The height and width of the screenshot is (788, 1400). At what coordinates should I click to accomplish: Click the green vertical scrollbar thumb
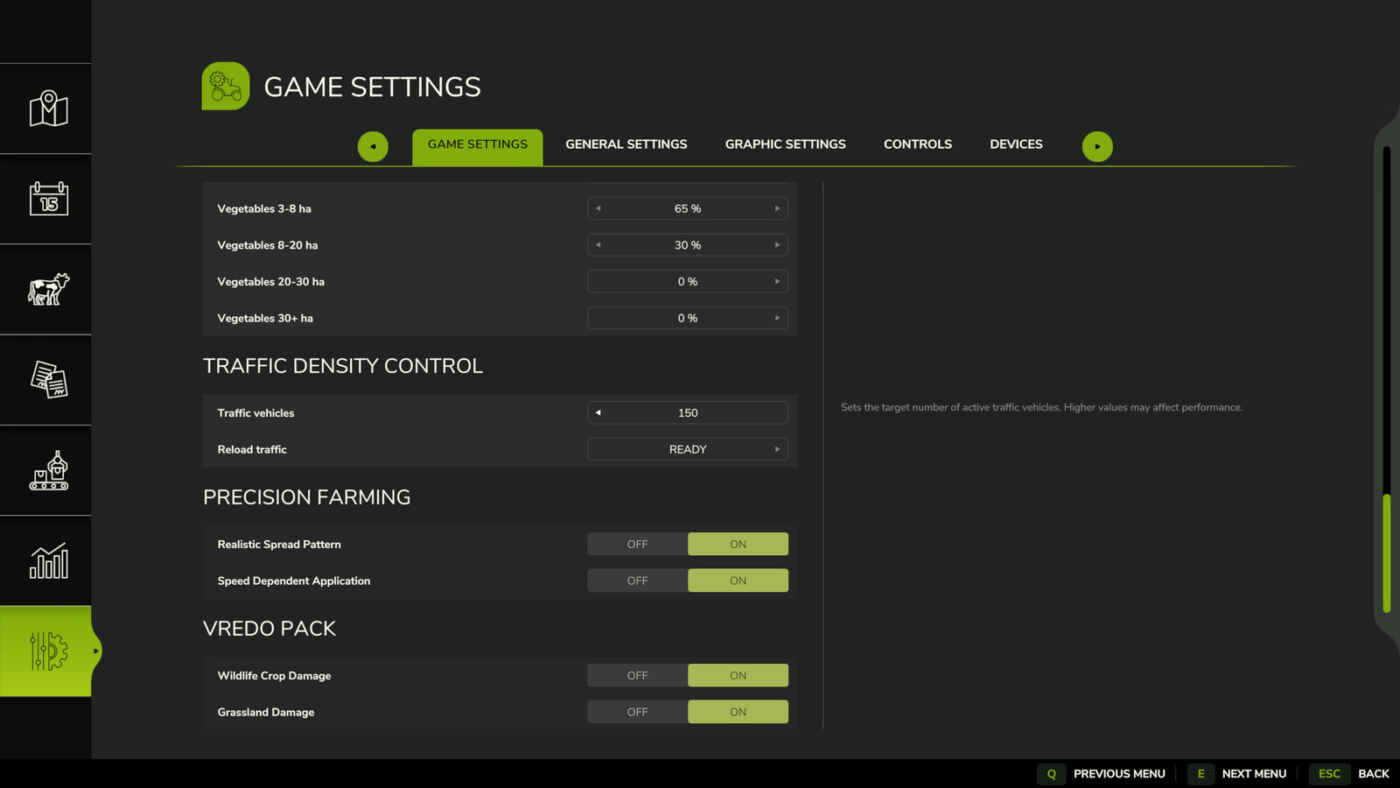[x=1386, y=553]
